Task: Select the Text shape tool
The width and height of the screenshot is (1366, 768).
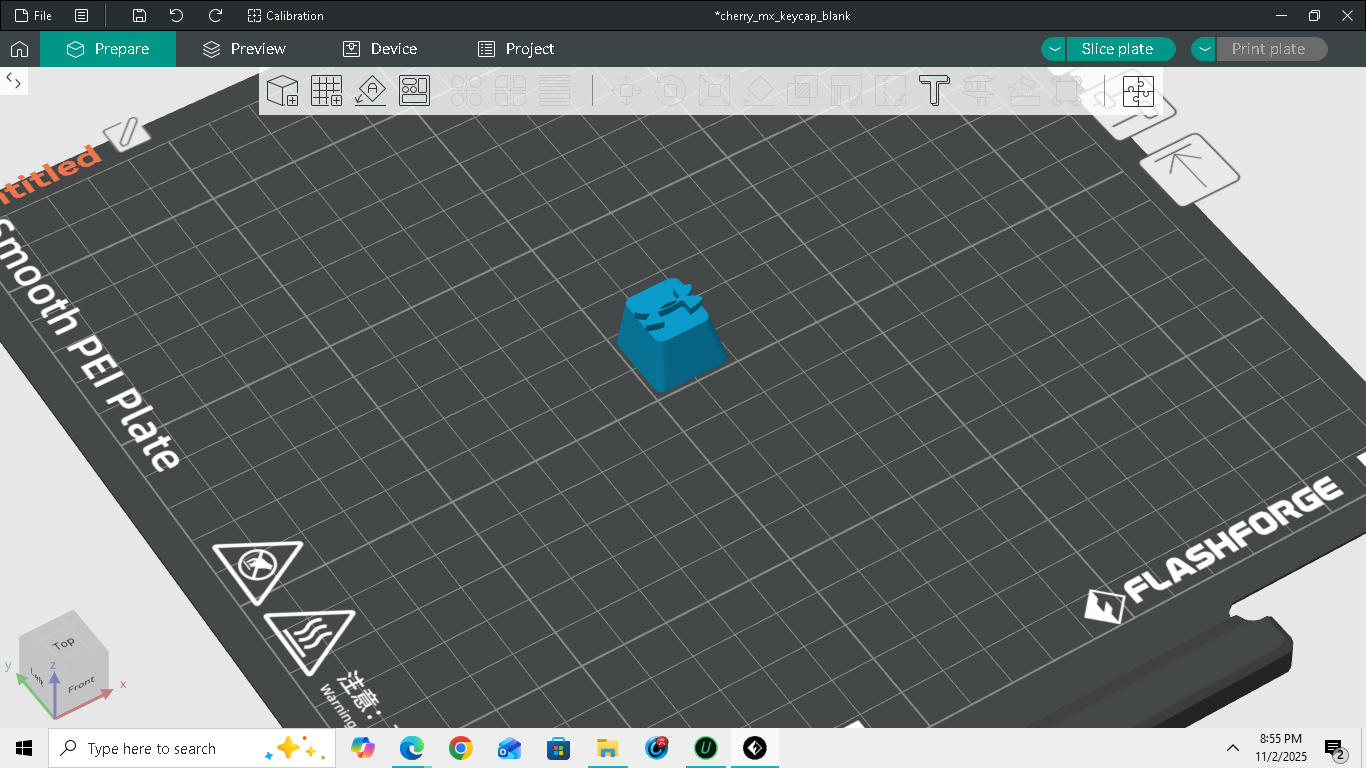Action: (x=934, y=91)
